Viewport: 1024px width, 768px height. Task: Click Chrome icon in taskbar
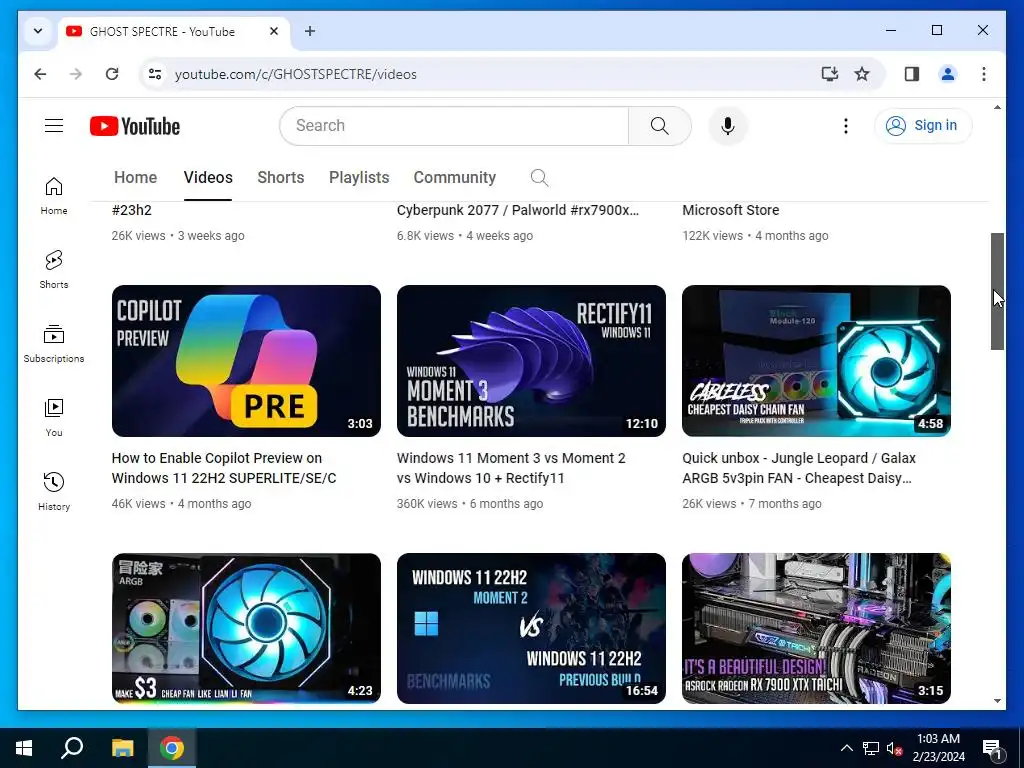pos(172,748)
